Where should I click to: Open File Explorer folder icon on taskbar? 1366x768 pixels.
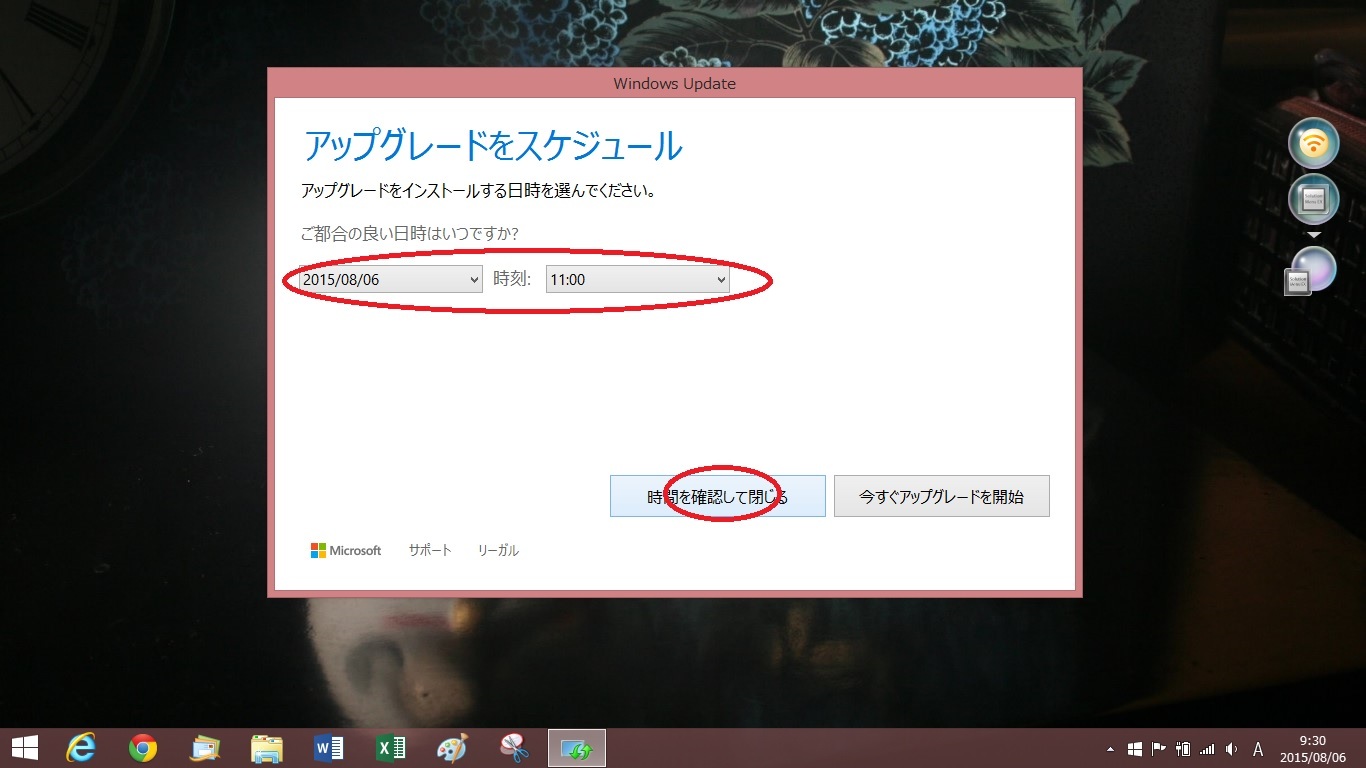pyautogui.click(x=267, y=748)
